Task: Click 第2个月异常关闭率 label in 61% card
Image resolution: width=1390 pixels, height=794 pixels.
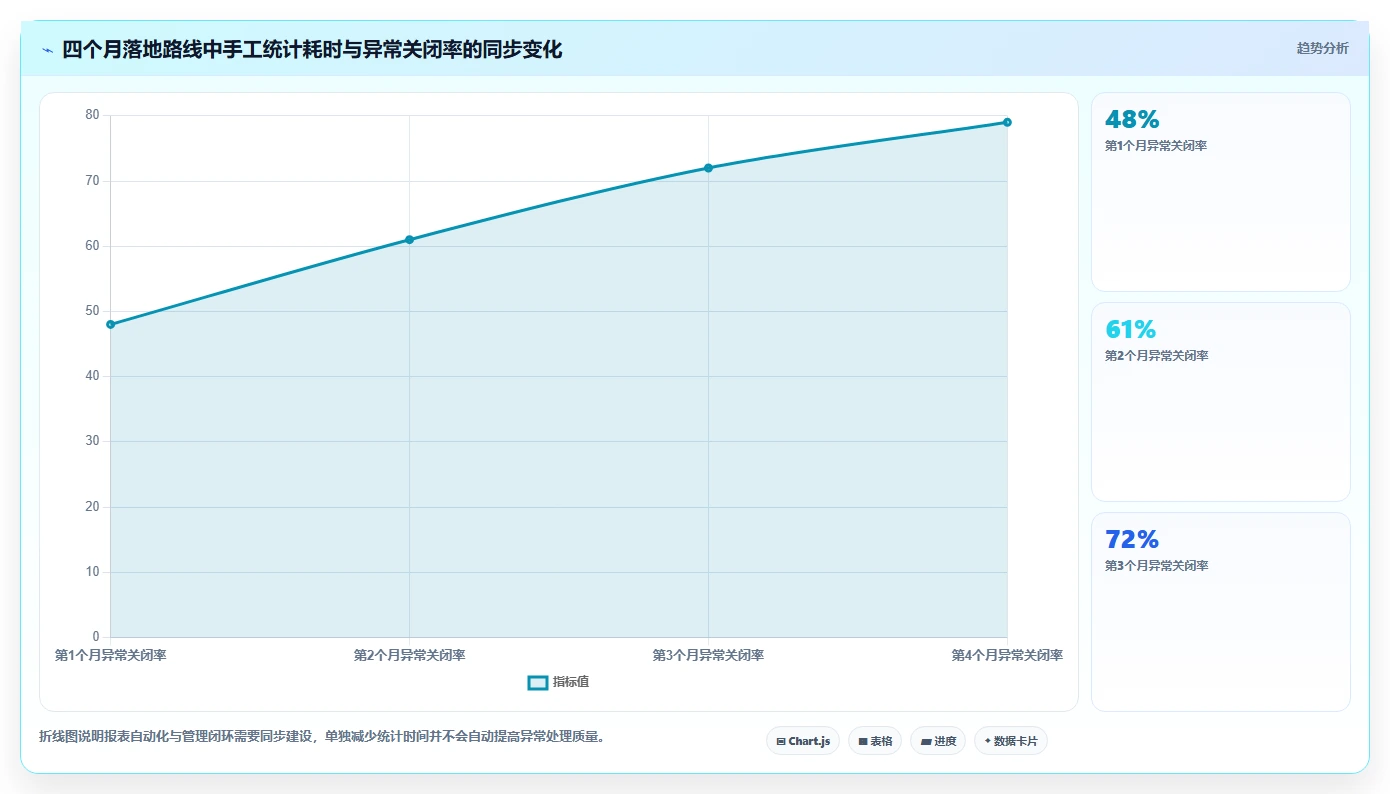Action: coord(1156,356)
